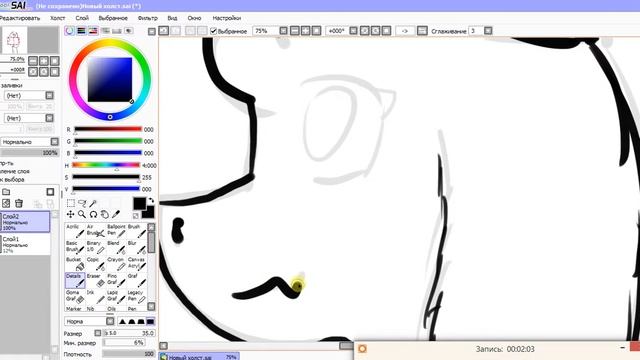This screenshot has width=640, height=360.
Task: Select the zoom magnifier tool
Action: pos(82,214)
